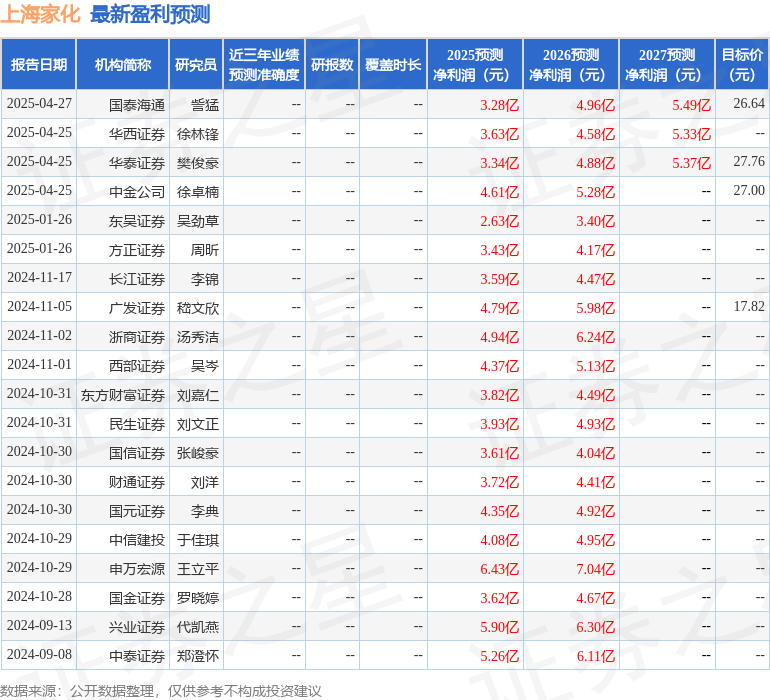Click the 3.93亿 value
Viewport: 770px width, 700px height.
point(499,424)
